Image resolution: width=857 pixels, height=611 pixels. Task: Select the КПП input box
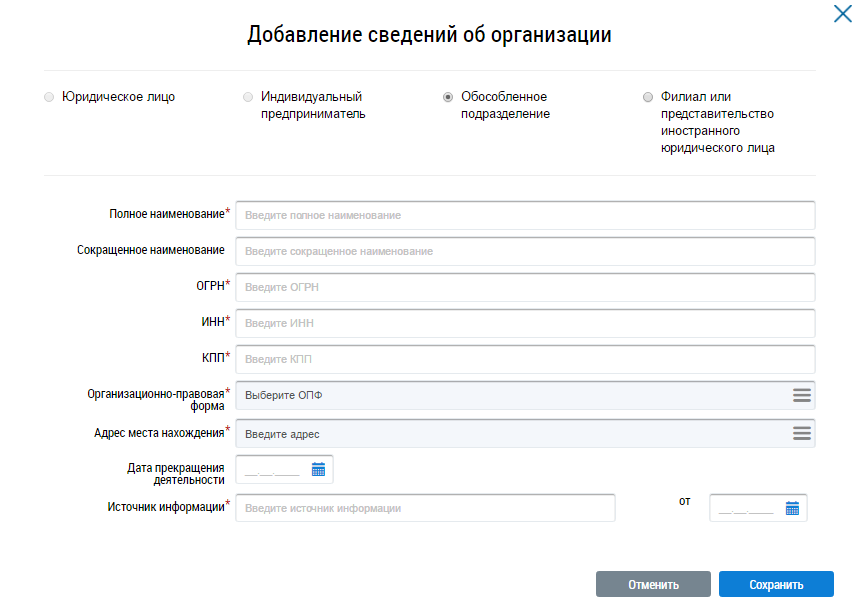525,359
